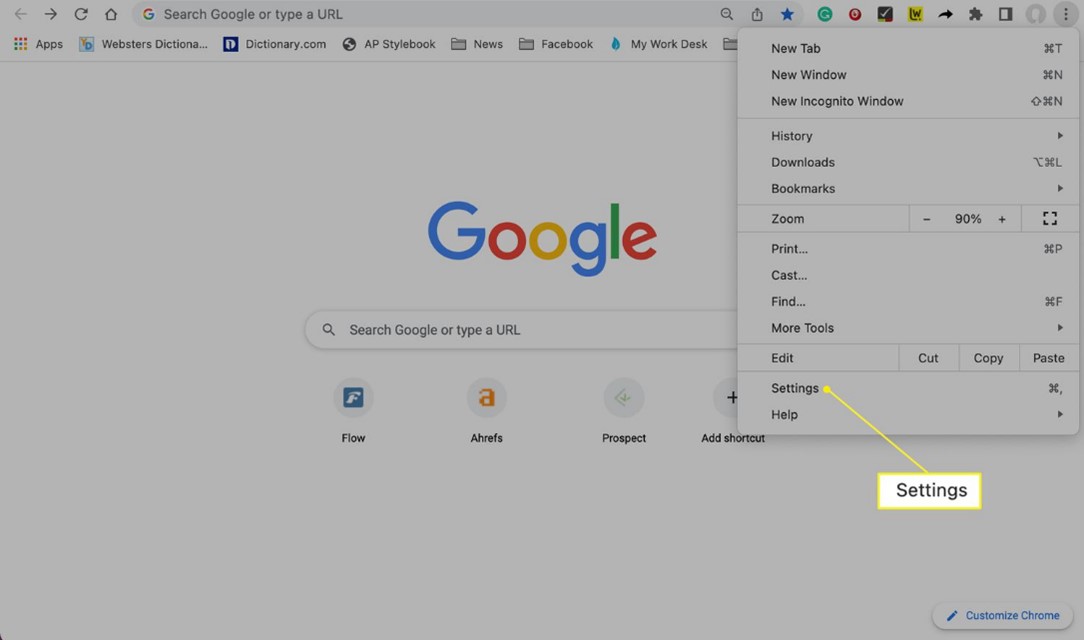Open the Grammarly extension icon
Screen dimensions: 1084x640
[825, 14]
